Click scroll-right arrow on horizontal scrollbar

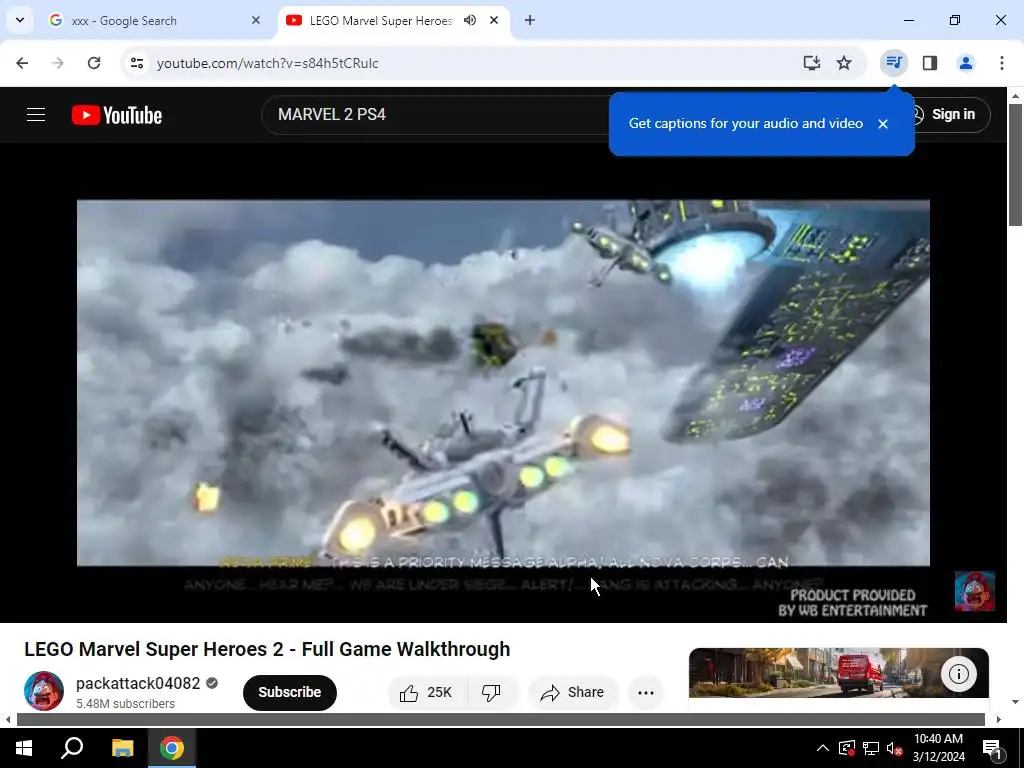point(999,720)
